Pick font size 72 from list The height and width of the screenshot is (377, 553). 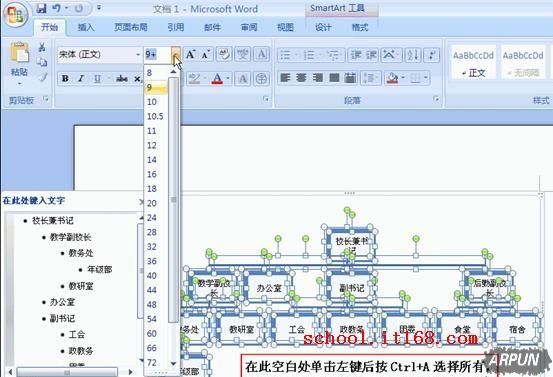[156, 363]
